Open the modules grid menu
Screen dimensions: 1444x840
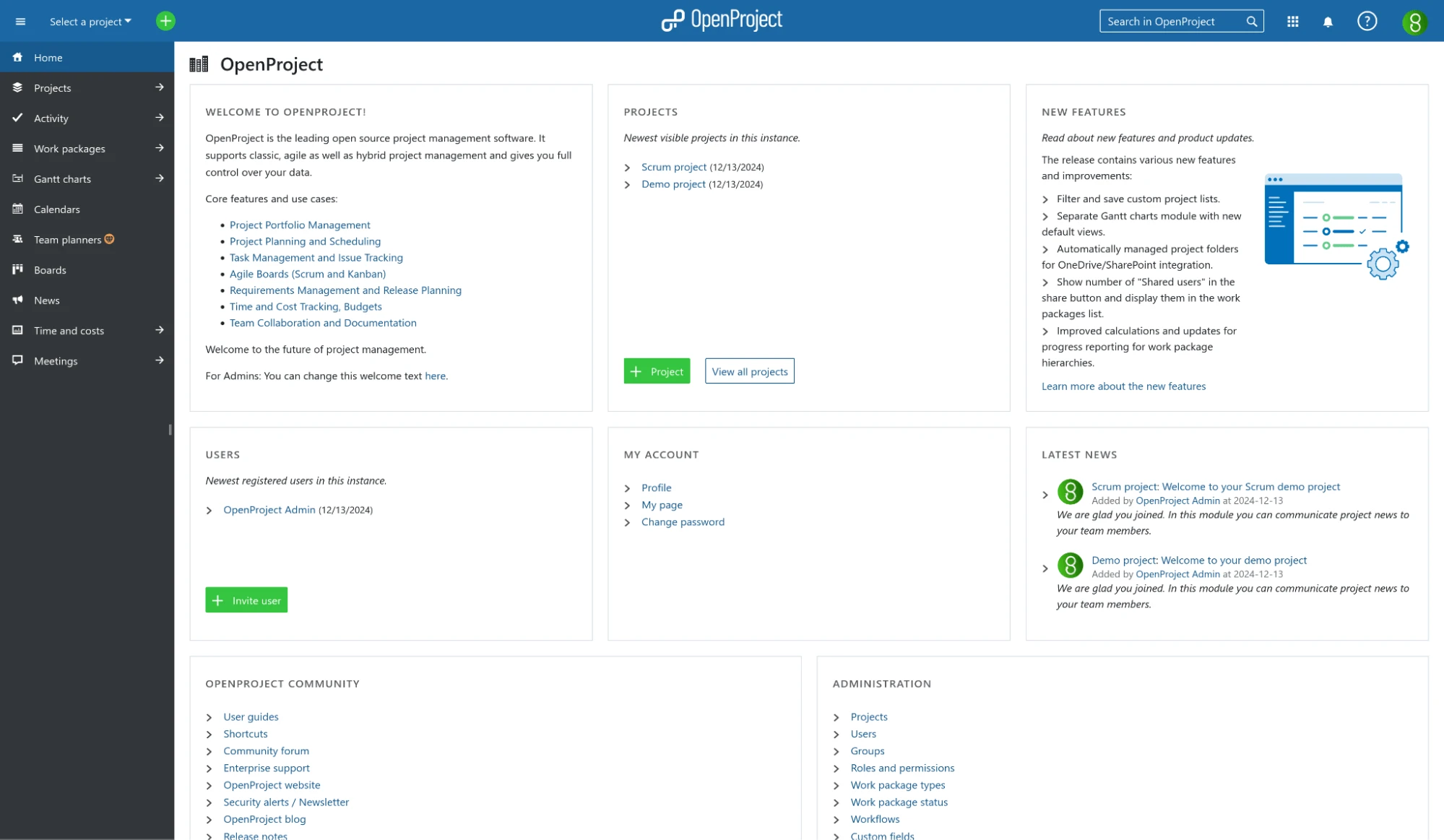point(1292,22)
